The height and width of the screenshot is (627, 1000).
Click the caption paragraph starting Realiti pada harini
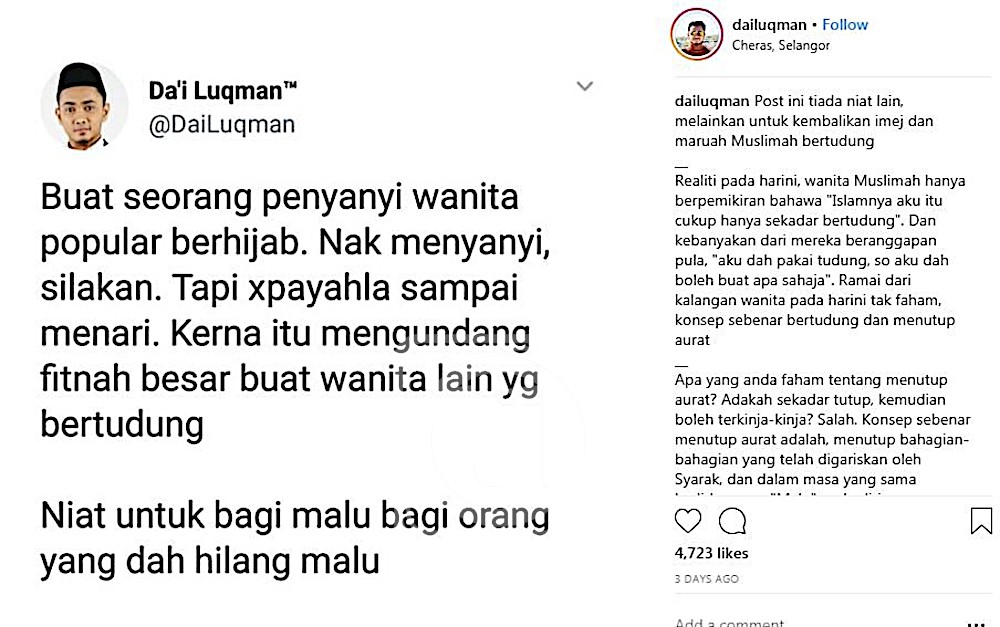(820, 260)
